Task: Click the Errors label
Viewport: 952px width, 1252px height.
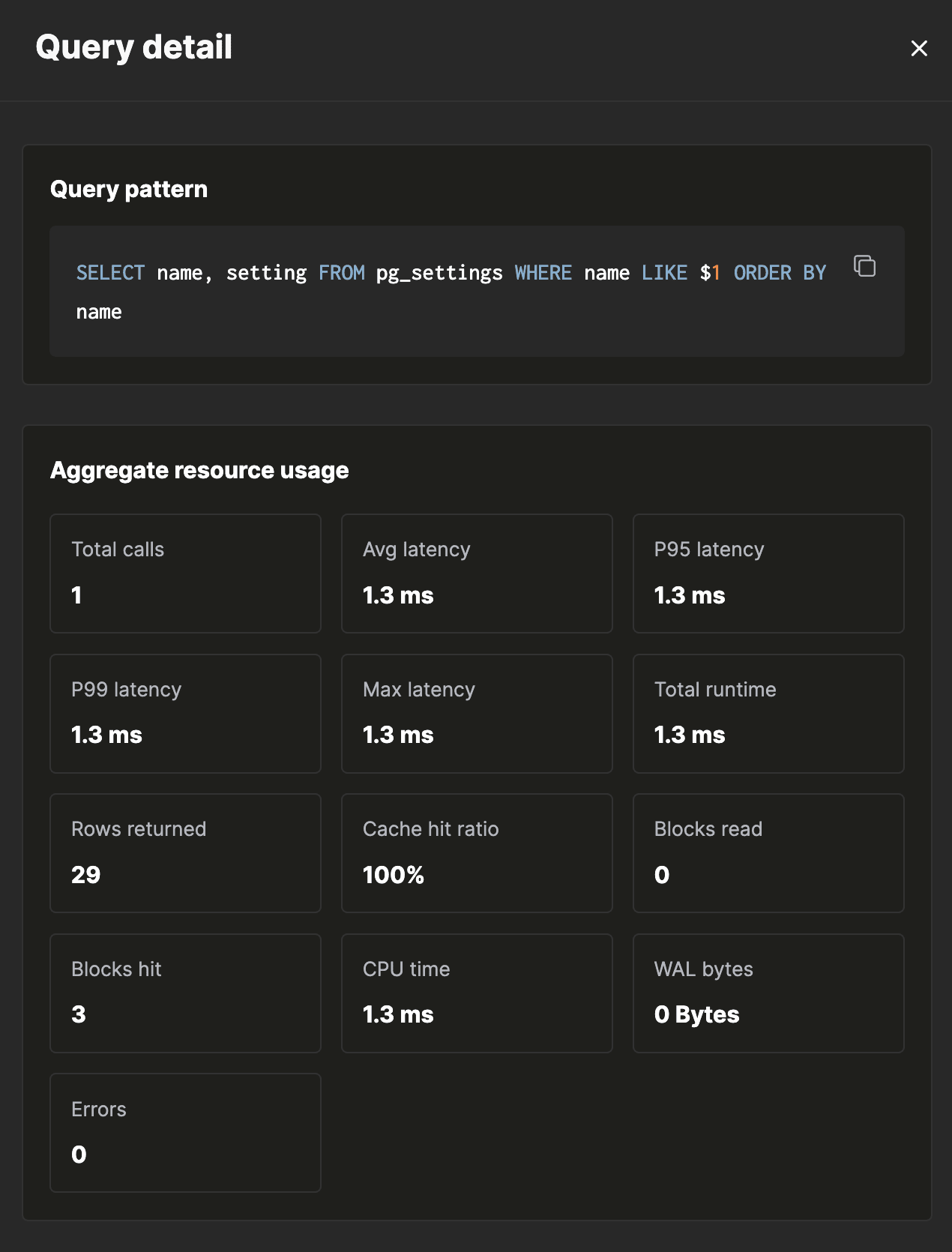Action: point(99,1110)
